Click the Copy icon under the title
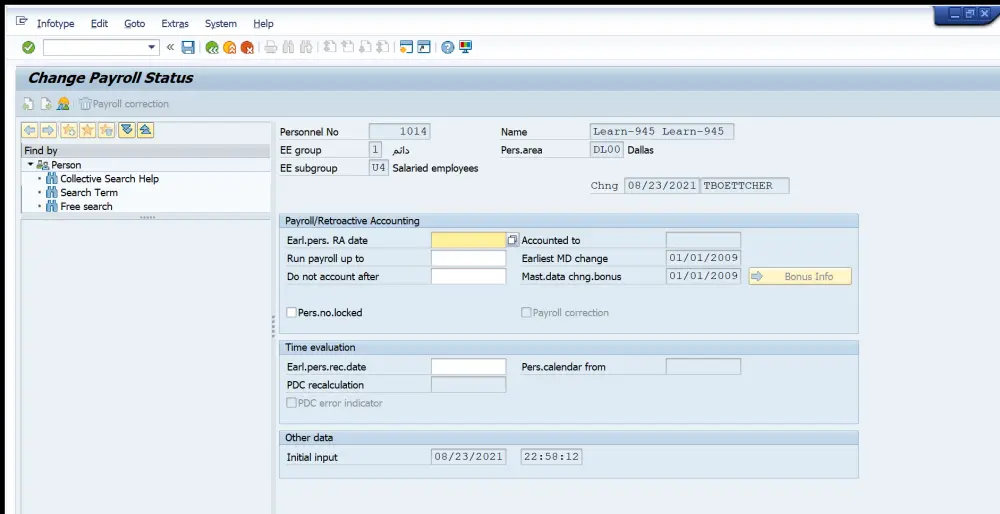 pyautogui.click(x=46, y=103)
